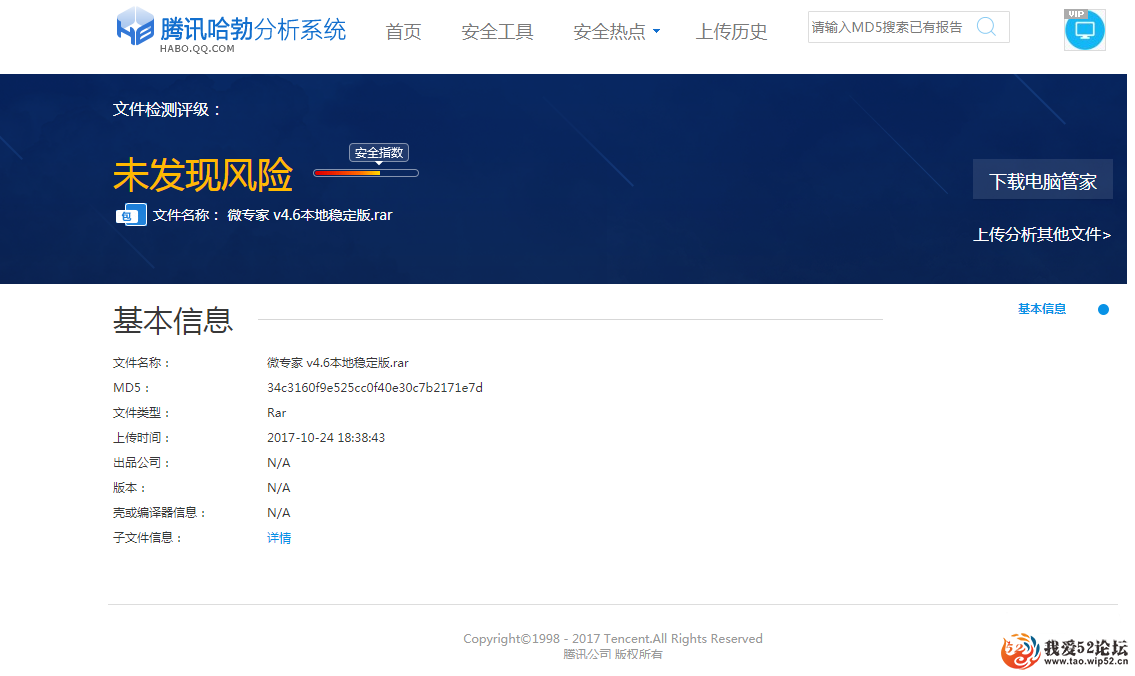Open the VIP monitor icon
This screenshot has height=676, width=1135.
[1084, 30]
